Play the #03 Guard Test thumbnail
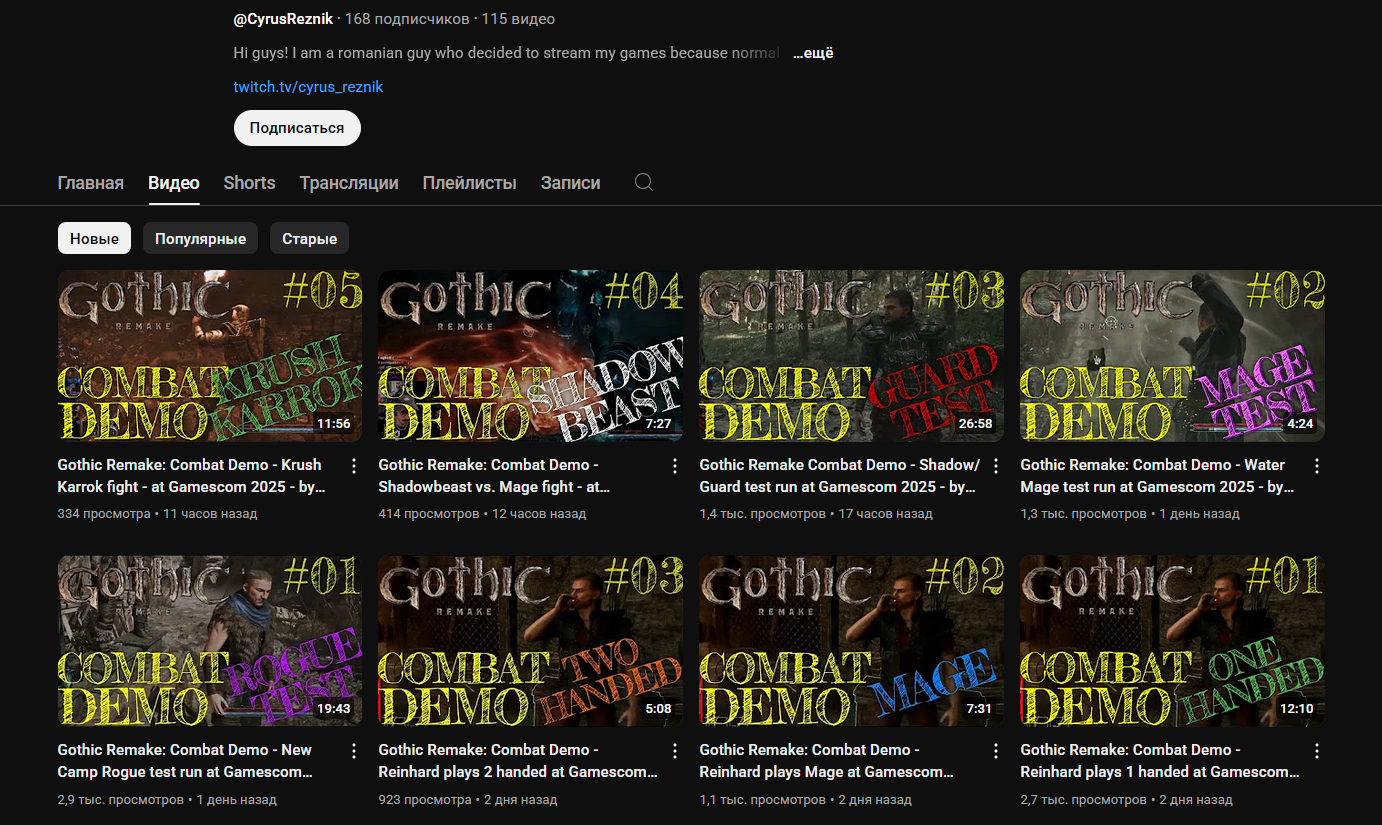This screenshot has height=825, width=1382. (852, 356)
